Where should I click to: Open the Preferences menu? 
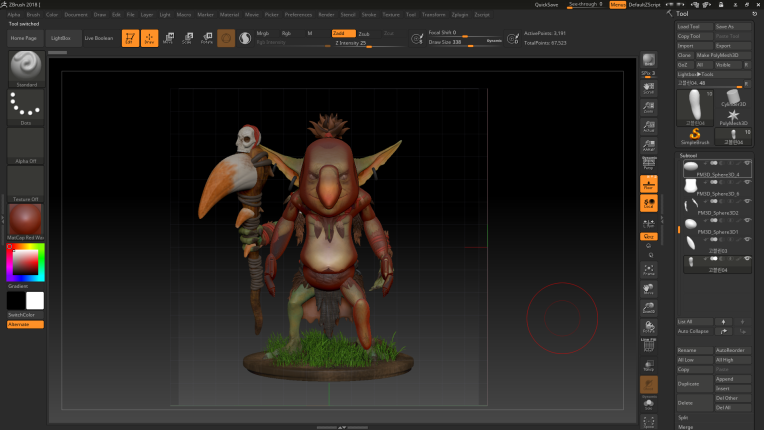coord(298,15)
